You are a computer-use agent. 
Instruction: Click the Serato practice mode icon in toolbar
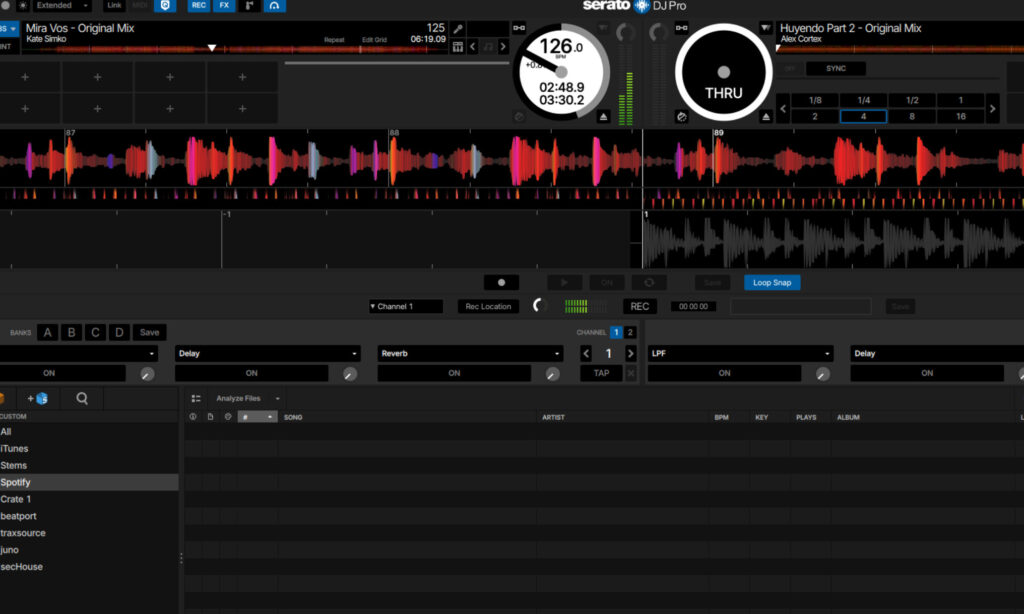pos(163,6)
